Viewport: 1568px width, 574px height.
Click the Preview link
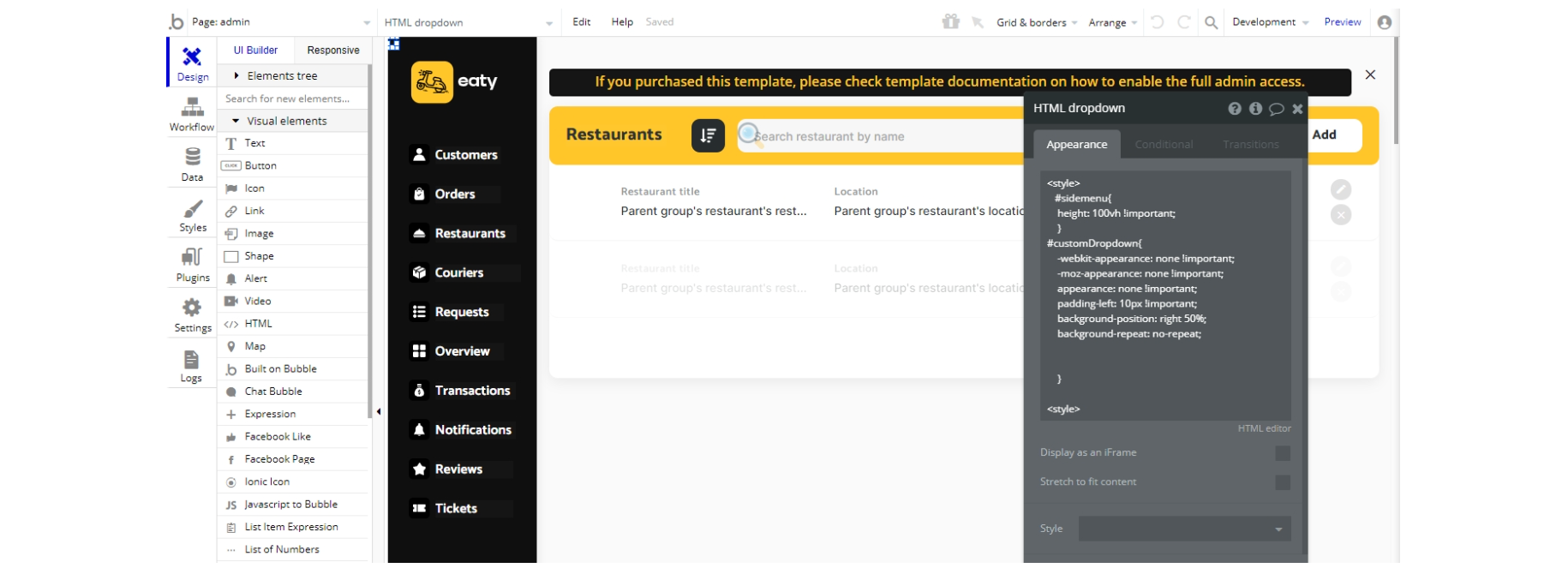coord(1342,22)
